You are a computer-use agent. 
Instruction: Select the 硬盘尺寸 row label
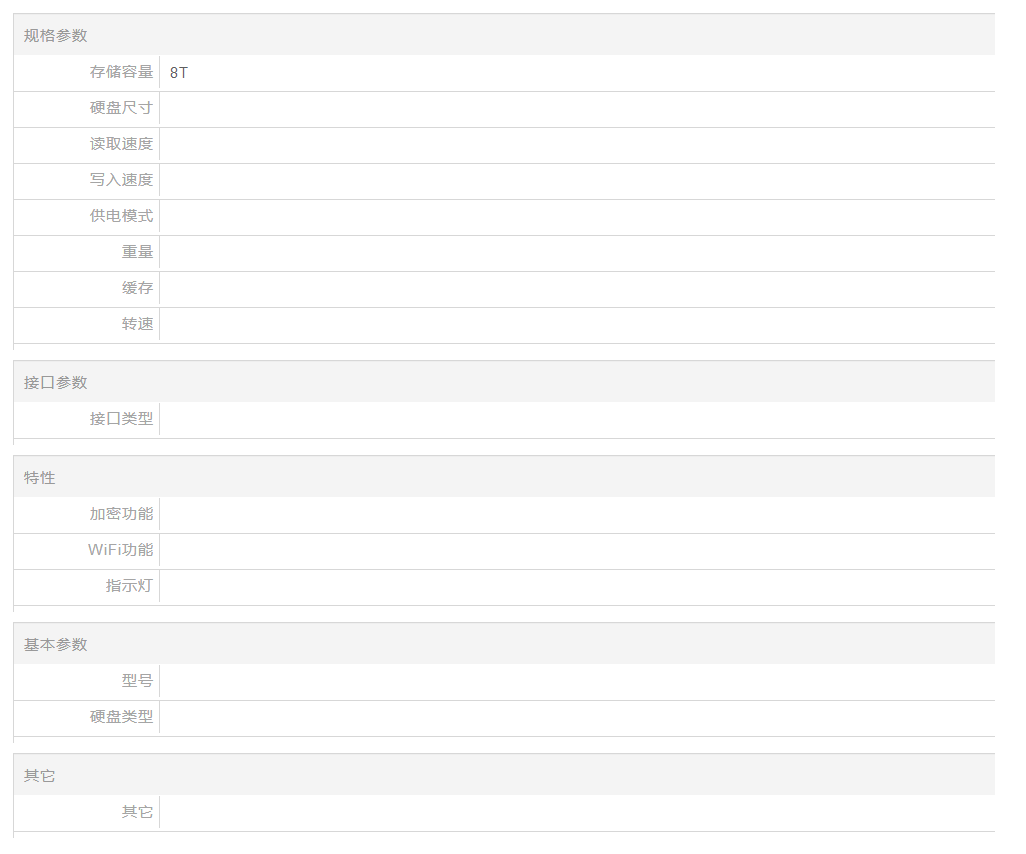click(x=121, y=108)
